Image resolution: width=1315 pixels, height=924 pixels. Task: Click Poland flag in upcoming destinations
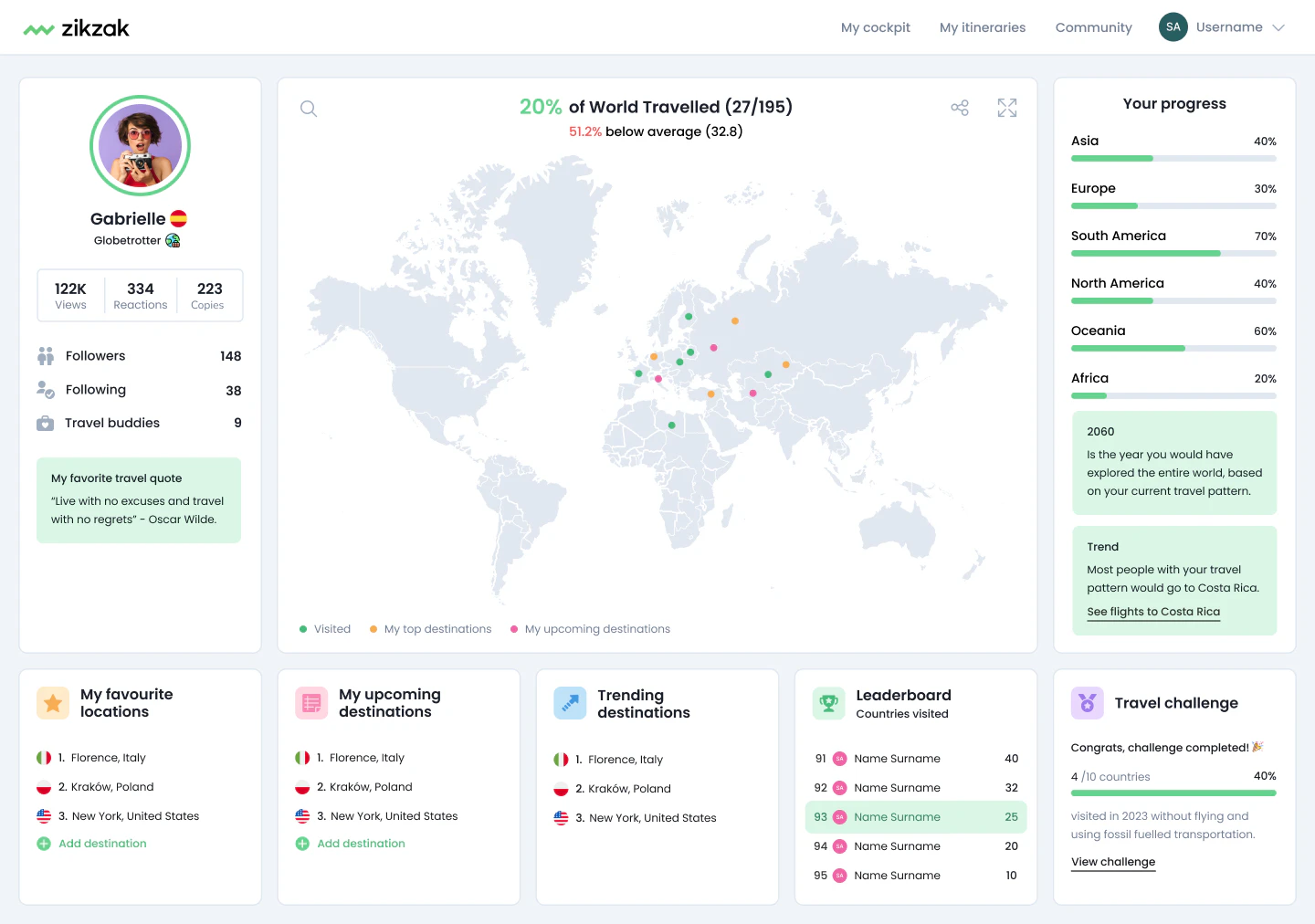pyautogui.click(x=302, y=787)
